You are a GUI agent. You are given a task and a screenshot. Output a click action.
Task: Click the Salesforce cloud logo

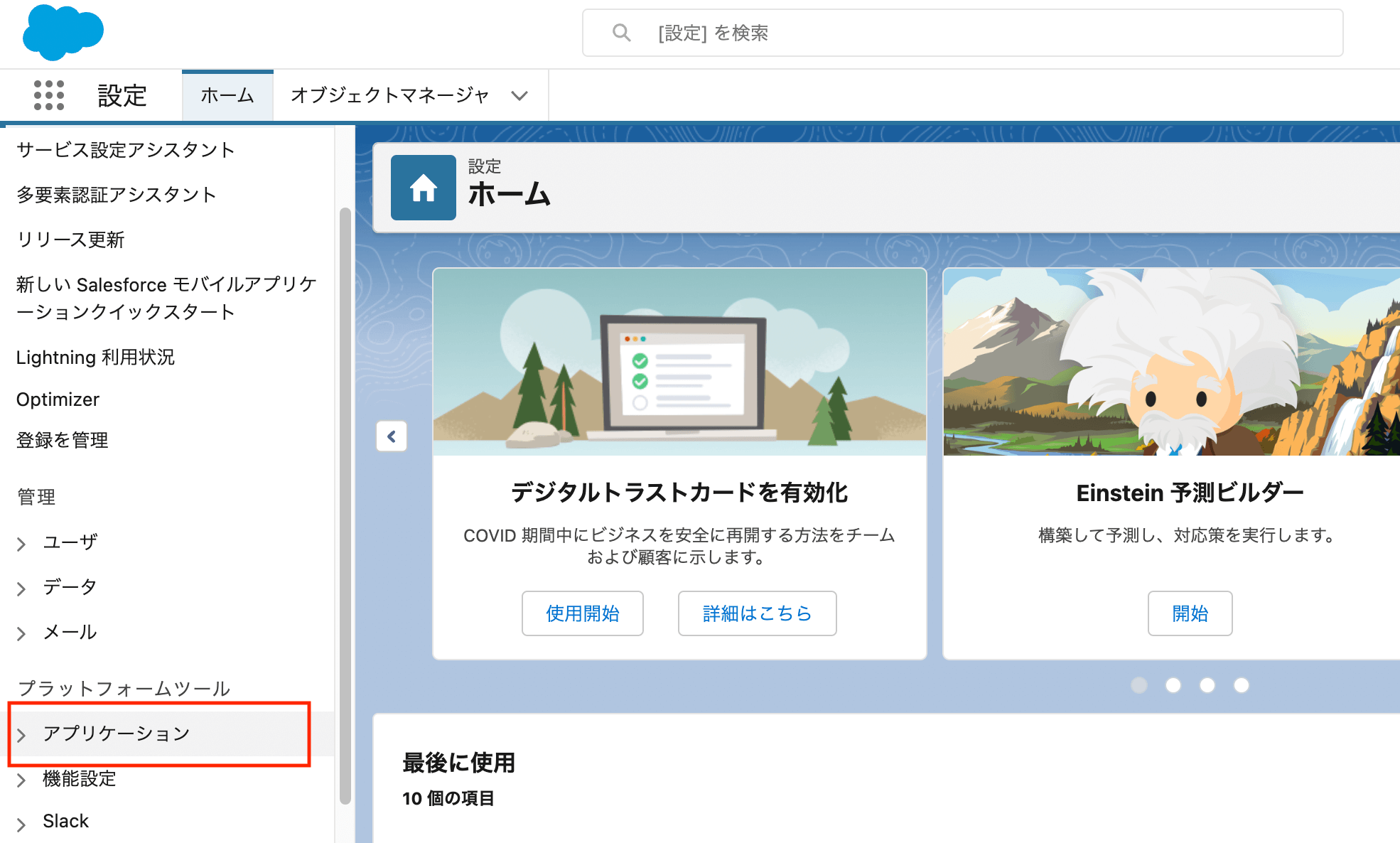[63, 32]
